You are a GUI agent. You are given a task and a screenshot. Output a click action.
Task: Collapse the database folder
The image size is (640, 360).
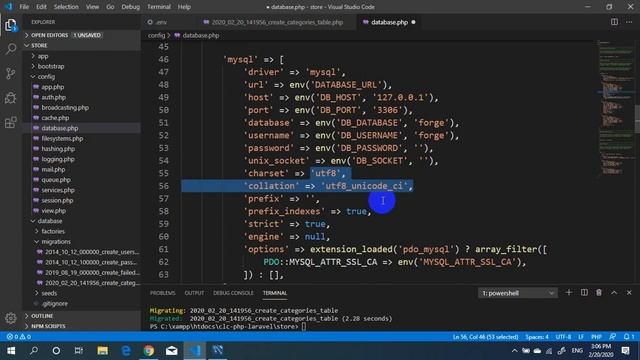[49, 221]
